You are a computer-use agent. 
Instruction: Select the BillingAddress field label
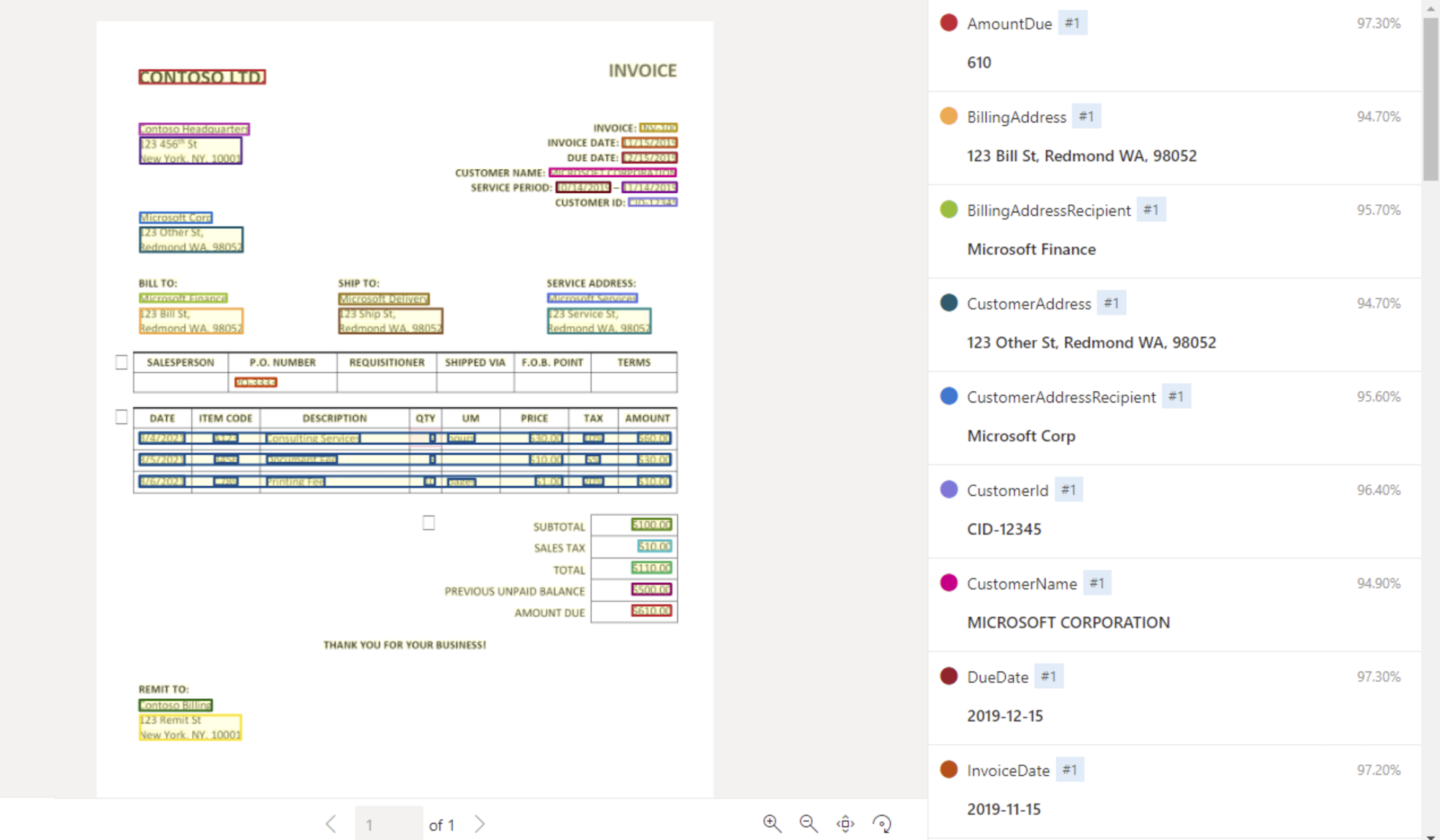[x=1017, y=117]
